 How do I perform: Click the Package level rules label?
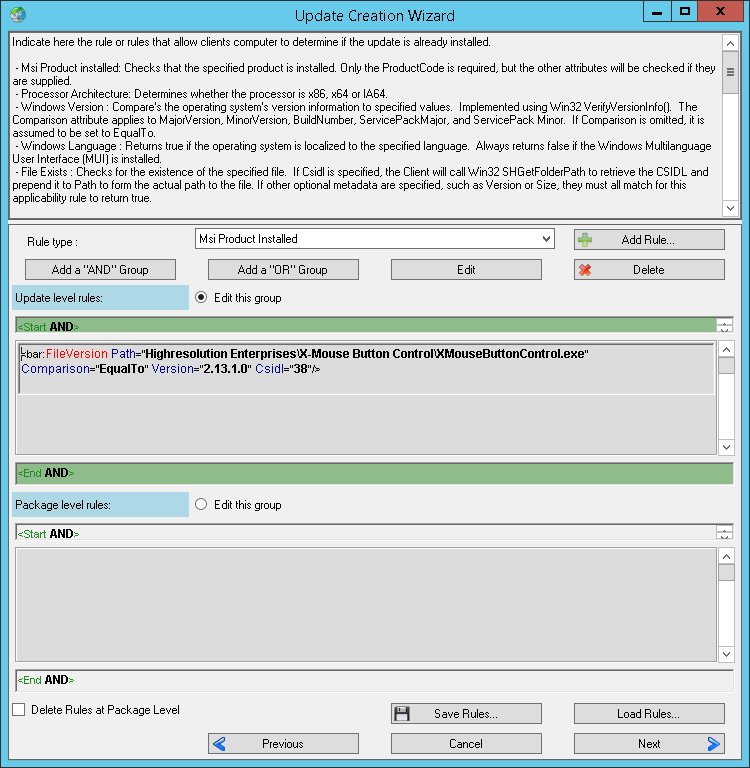point(100,504)
